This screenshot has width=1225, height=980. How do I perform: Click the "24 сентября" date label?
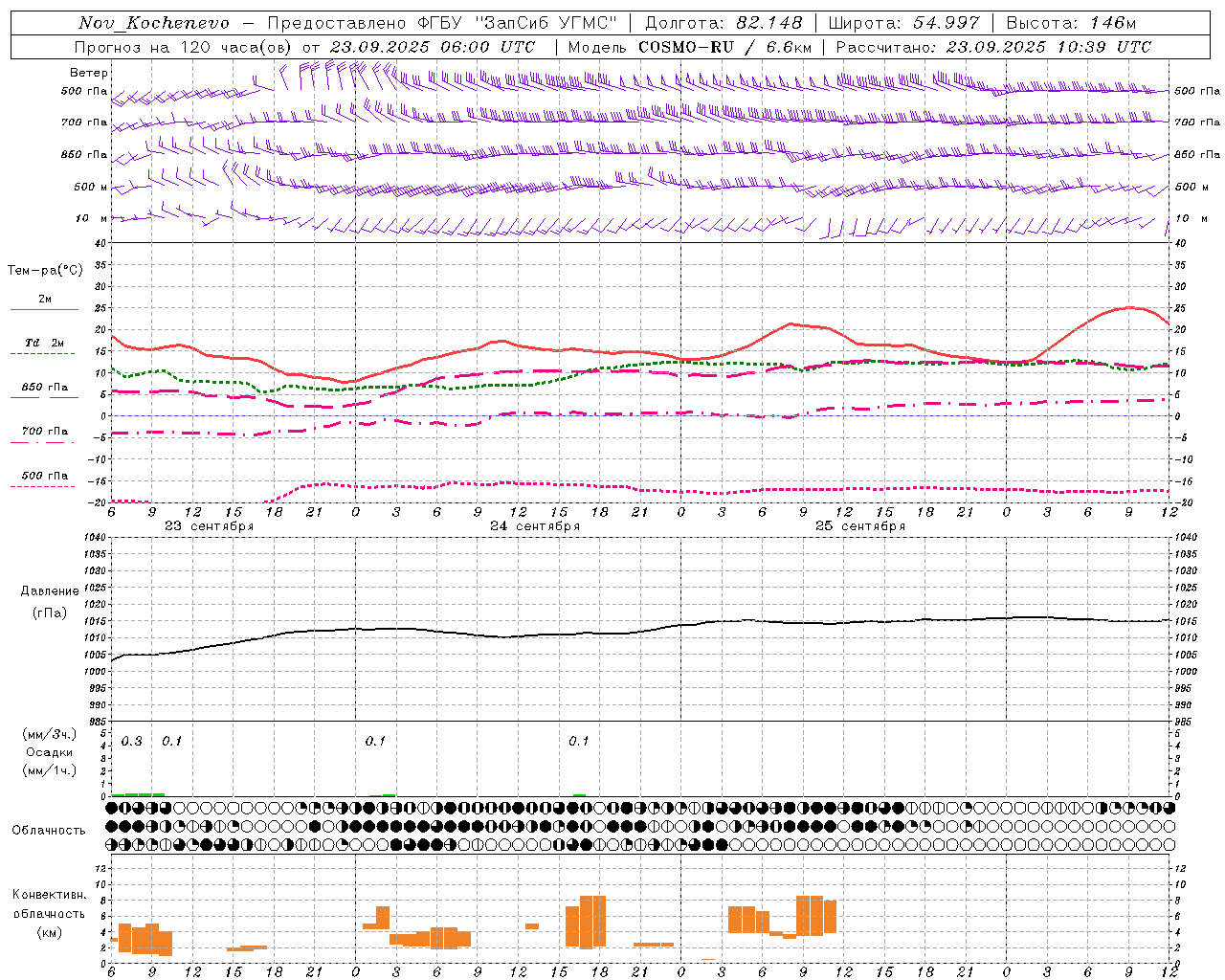(535, 526)
